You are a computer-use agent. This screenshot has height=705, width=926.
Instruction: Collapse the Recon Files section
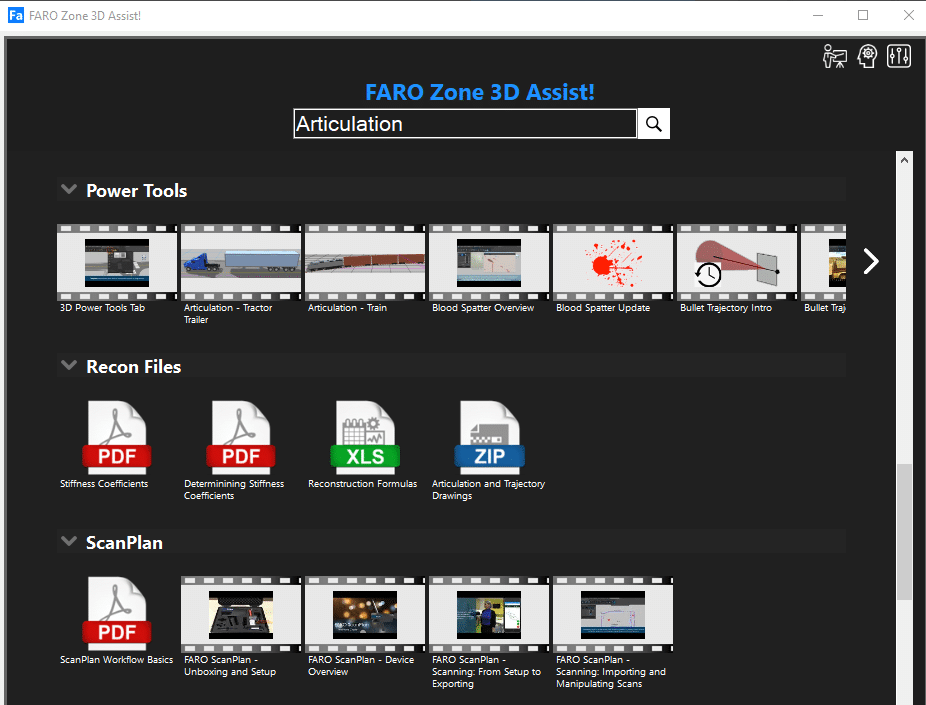coord(68,365)
